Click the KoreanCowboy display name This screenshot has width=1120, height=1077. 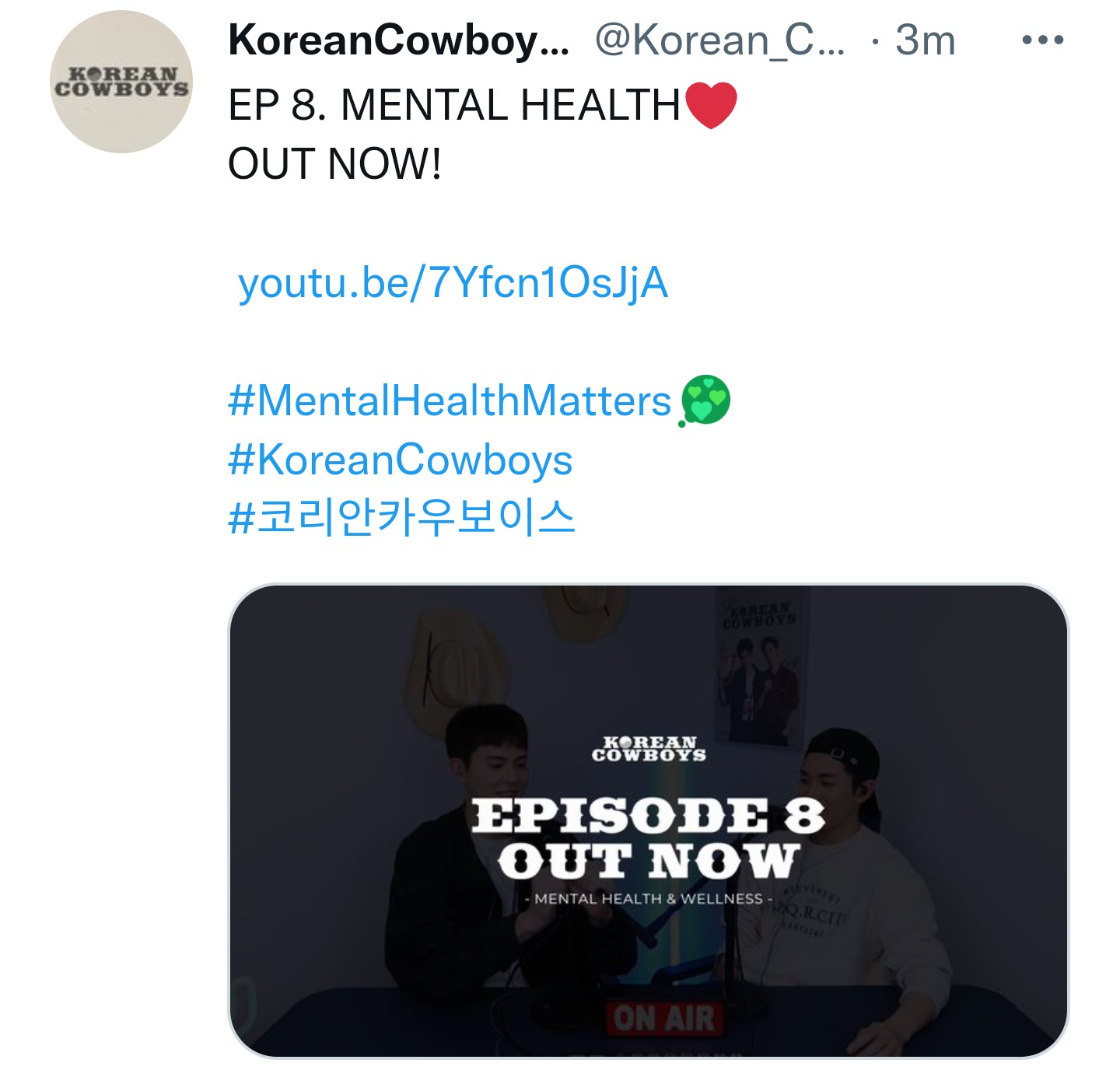click(x=398, y=40)
